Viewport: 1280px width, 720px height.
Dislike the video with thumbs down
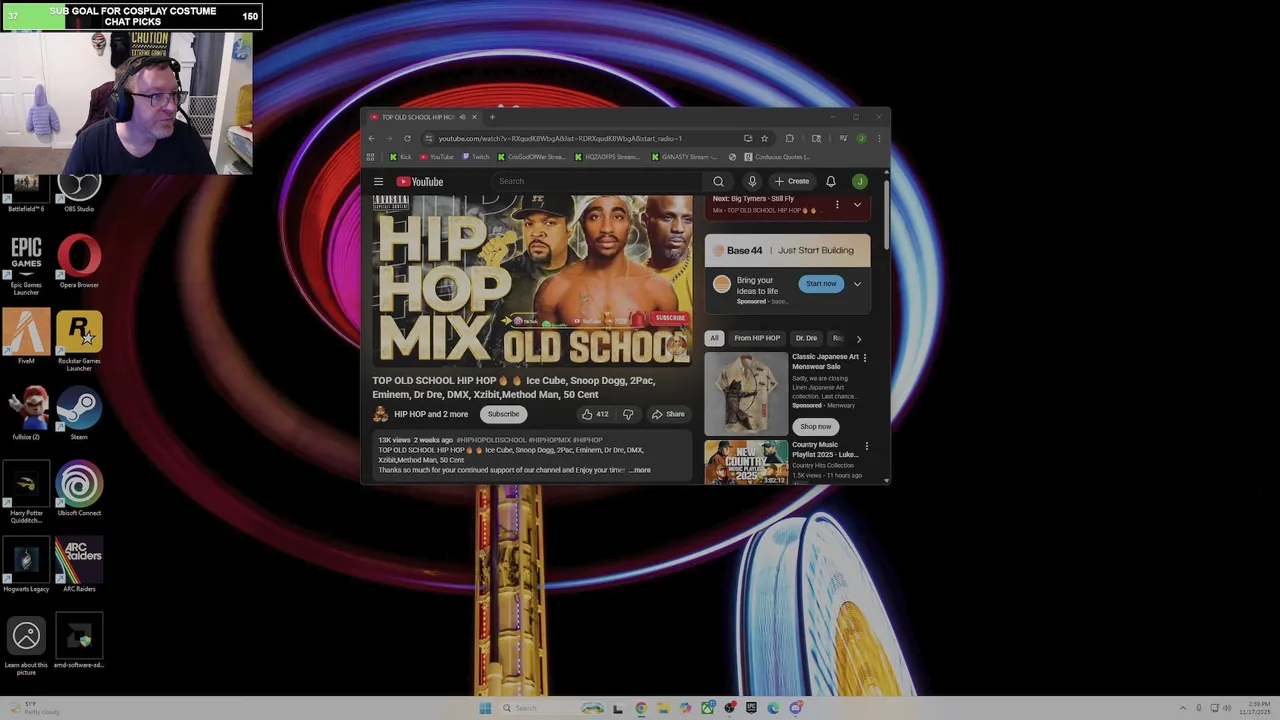click(628, 414)
